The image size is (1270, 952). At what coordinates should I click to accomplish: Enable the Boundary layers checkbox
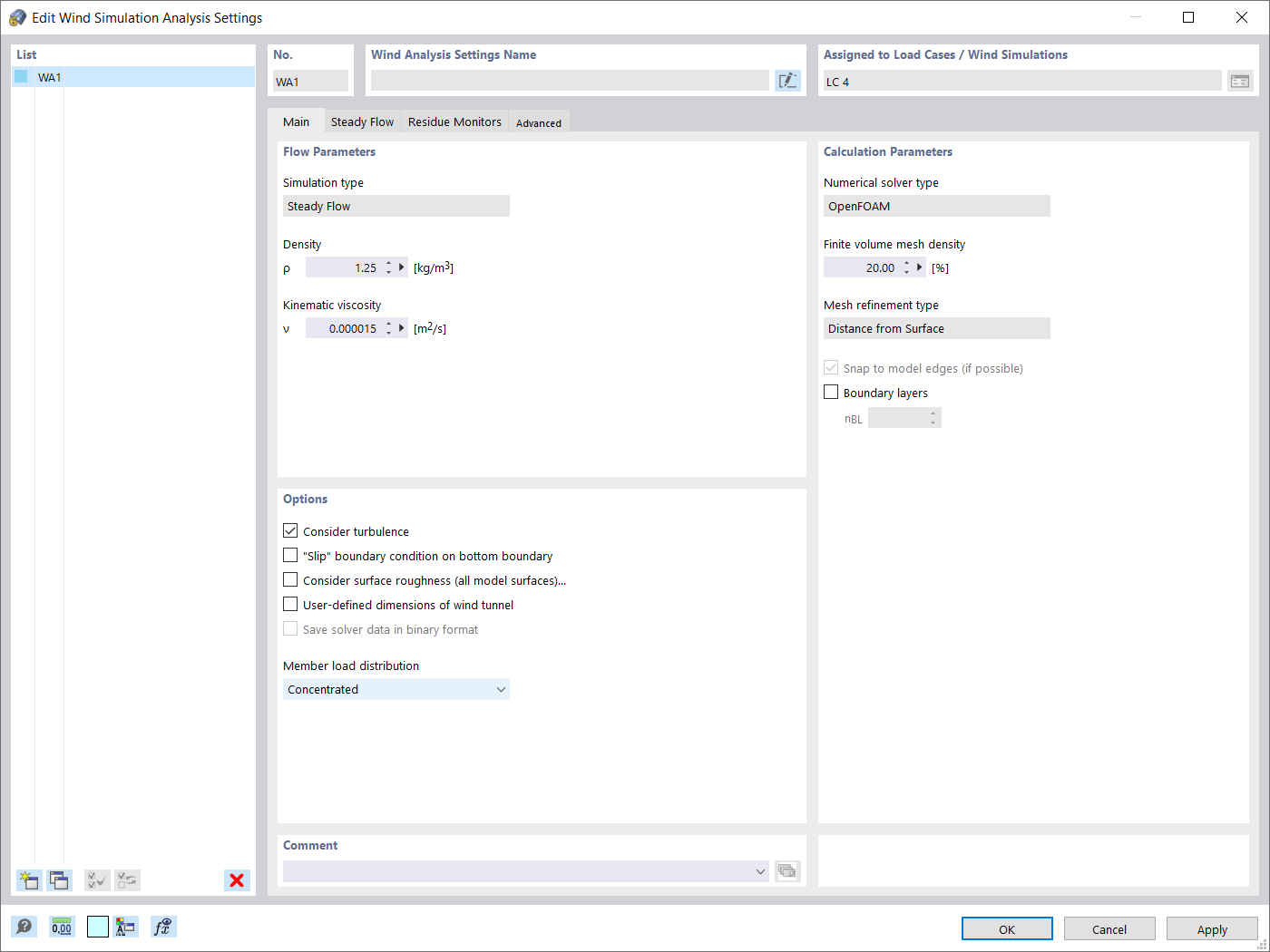(831, 392)
